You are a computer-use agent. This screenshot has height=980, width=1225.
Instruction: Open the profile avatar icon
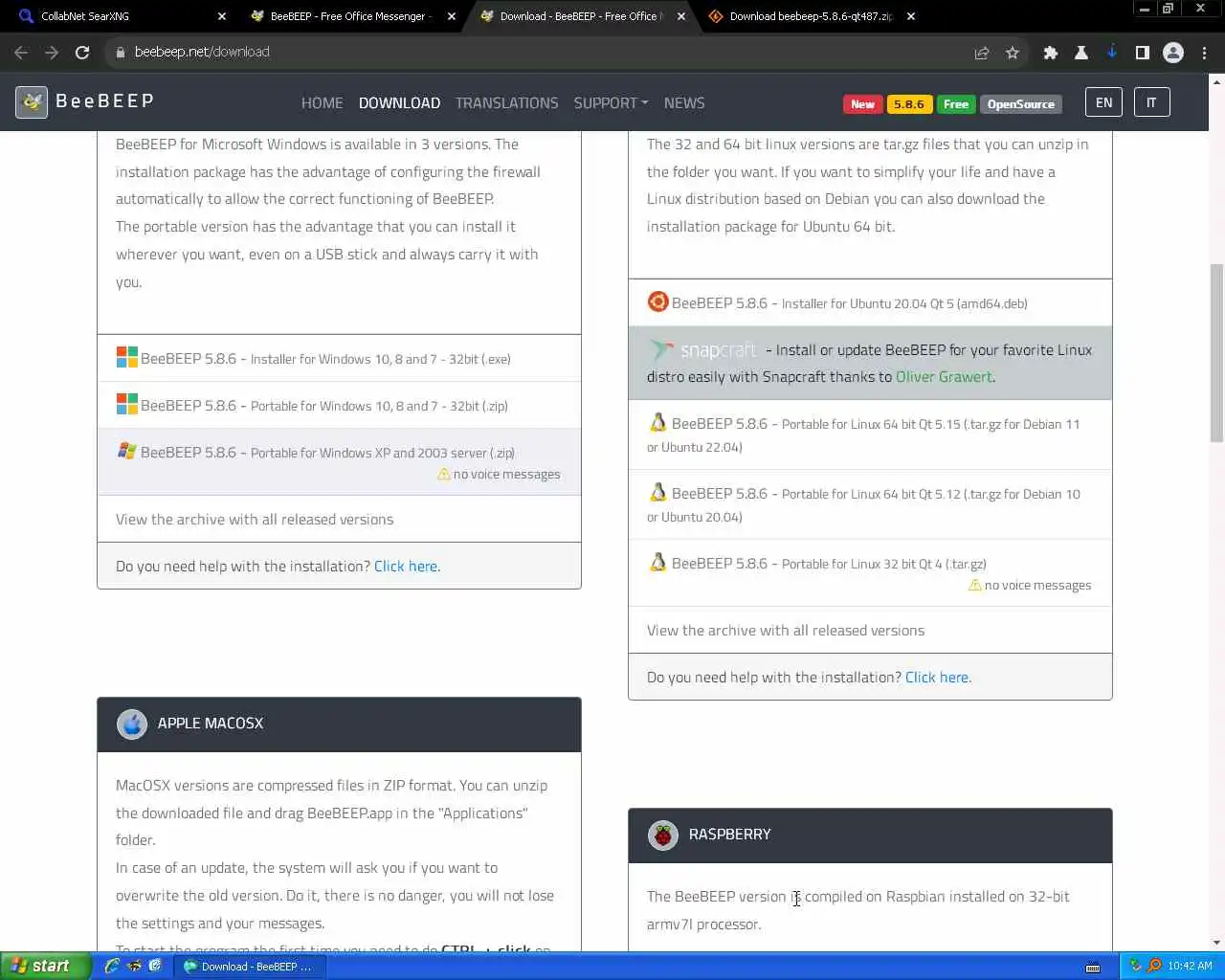1173,53
